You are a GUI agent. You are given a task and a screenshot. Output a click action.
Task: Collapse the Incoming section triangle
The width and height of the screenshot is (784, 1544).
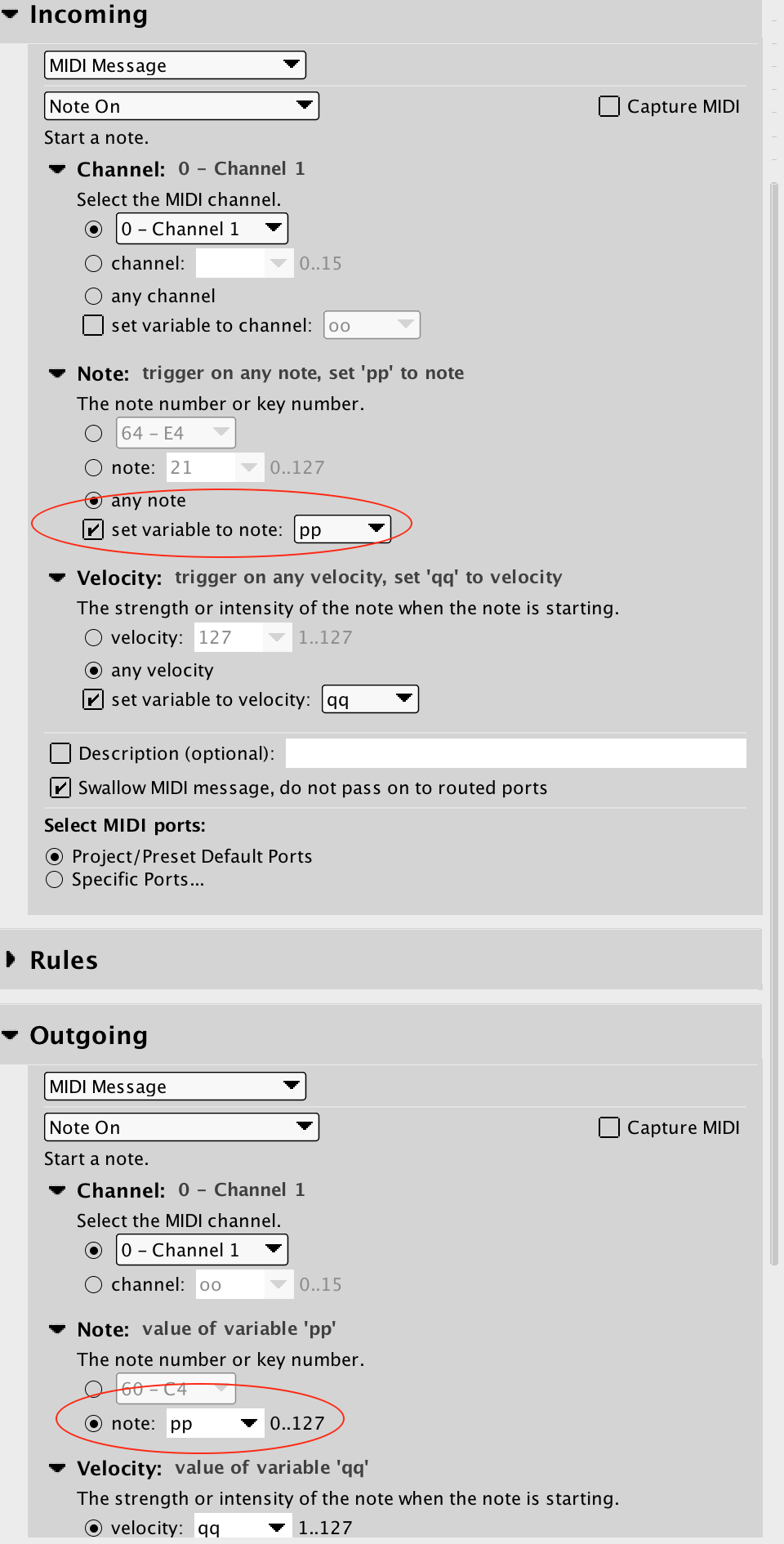pyautogui.click(x=10, y=14)
